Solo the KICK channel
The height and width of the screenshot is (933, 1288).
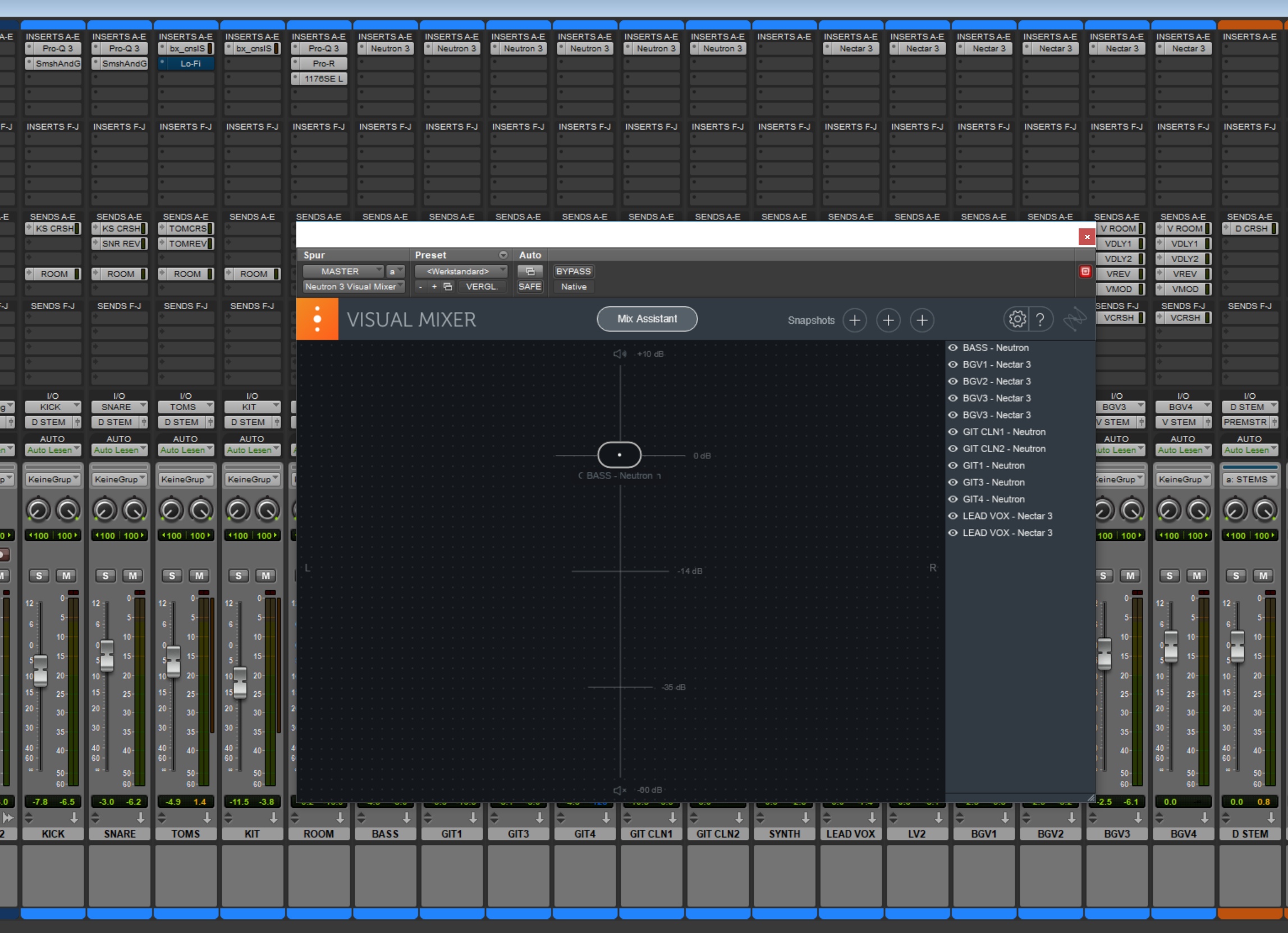coord(39,575)
